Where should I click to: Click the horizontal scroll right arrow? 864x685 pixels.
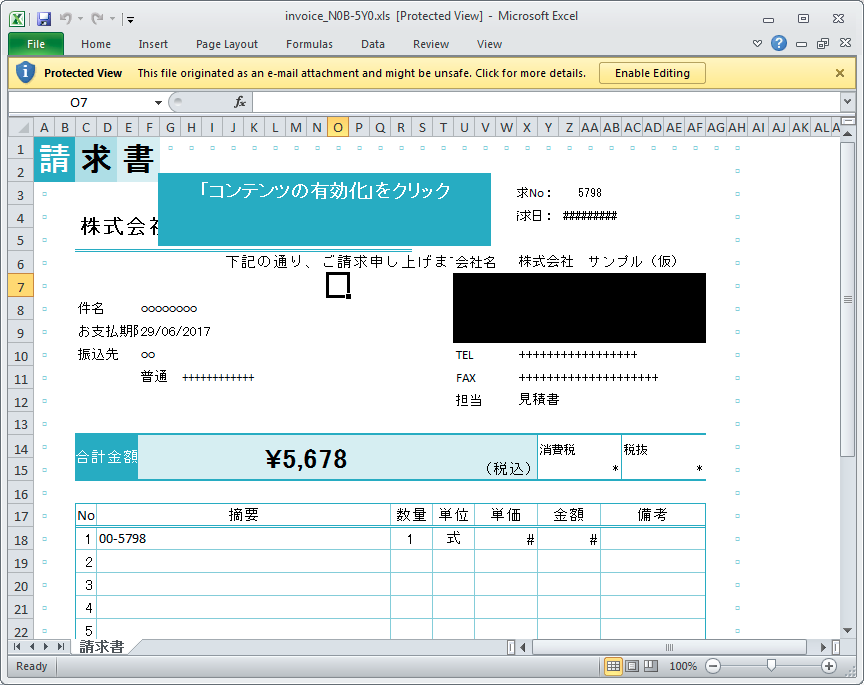[x=823, y=647]
